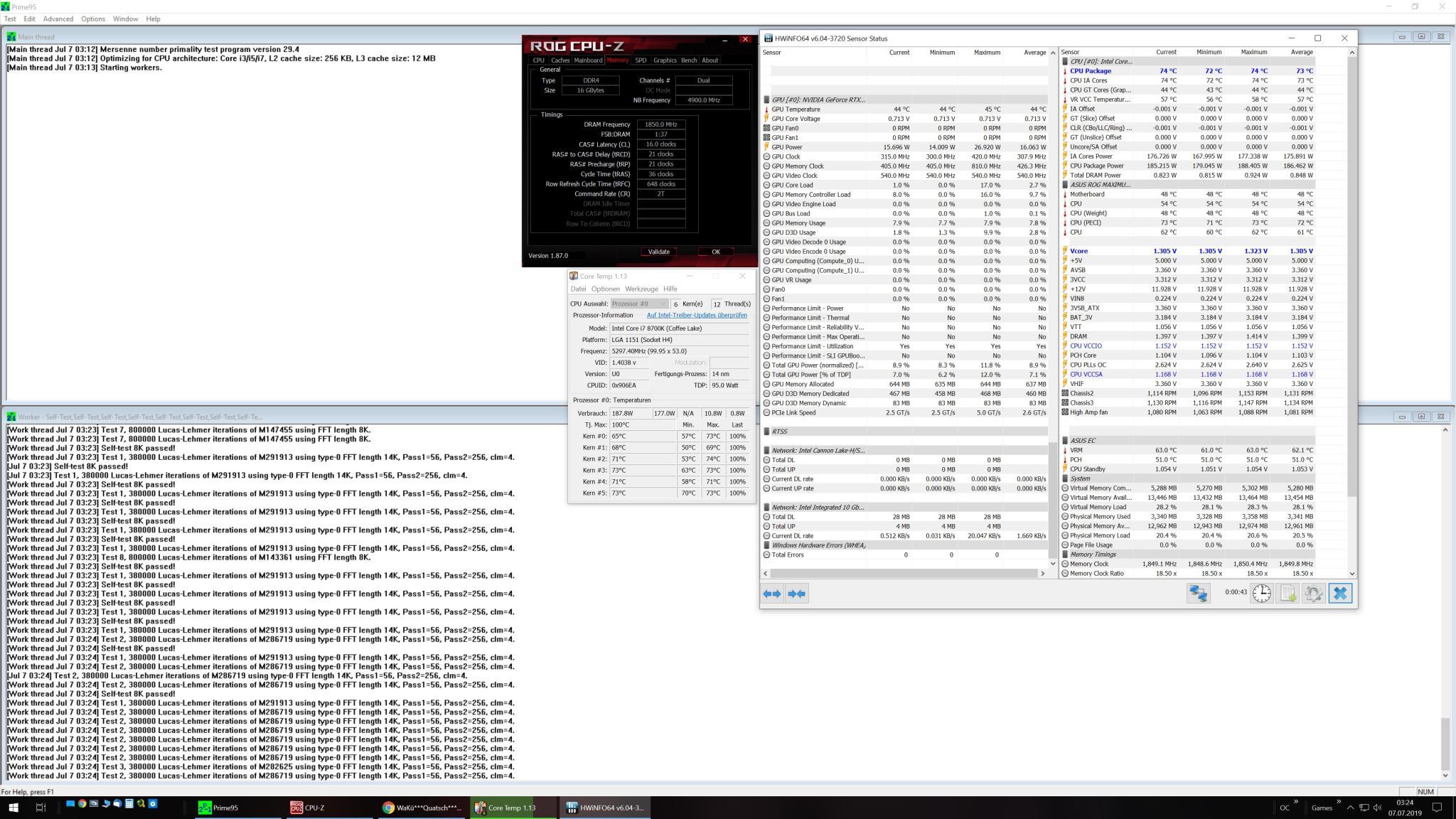Open CPU Auswahl Prozessor dropdown
1456x819 pixels.
coord(639,304)
